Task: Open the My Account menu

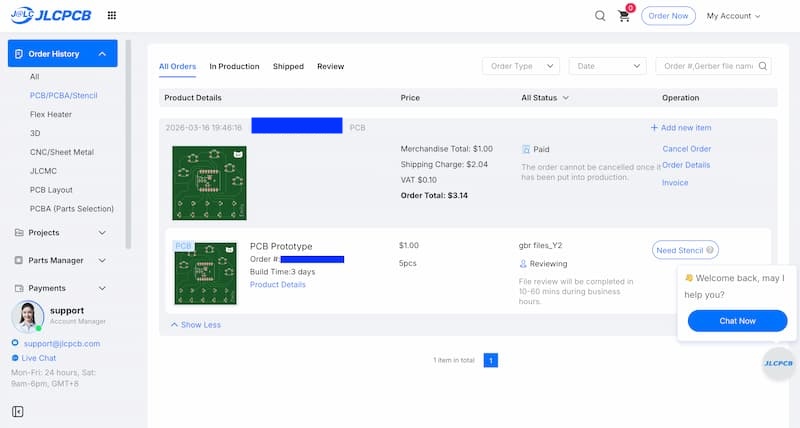Action: (x=733, y=16)
